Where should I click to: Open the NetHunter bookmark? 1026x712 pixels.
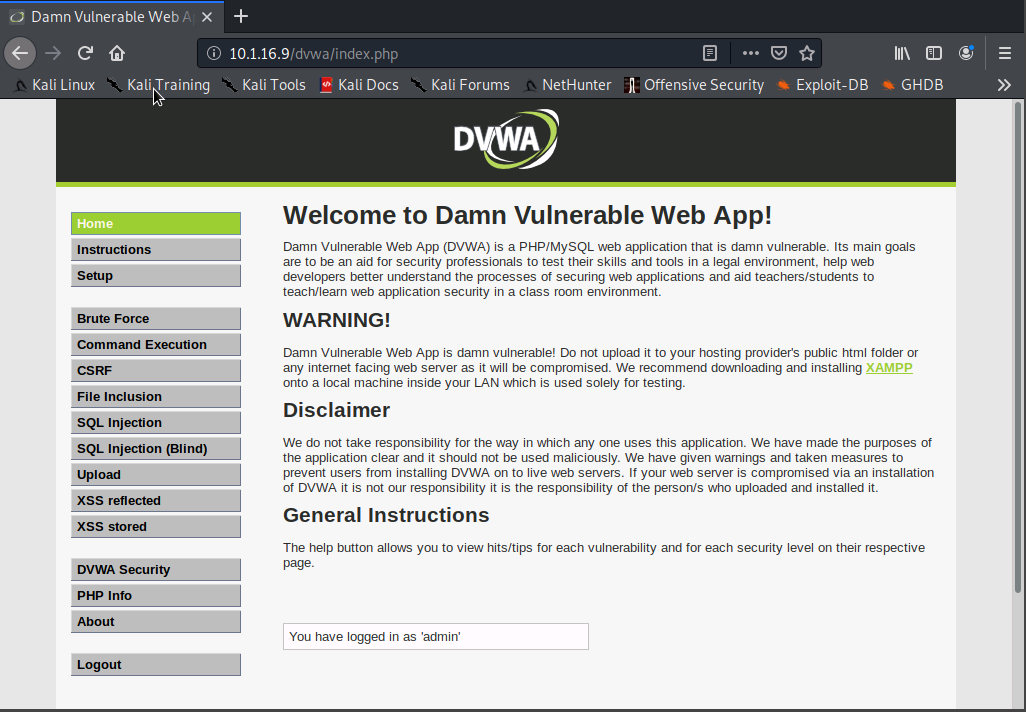(x=567, y=85)
